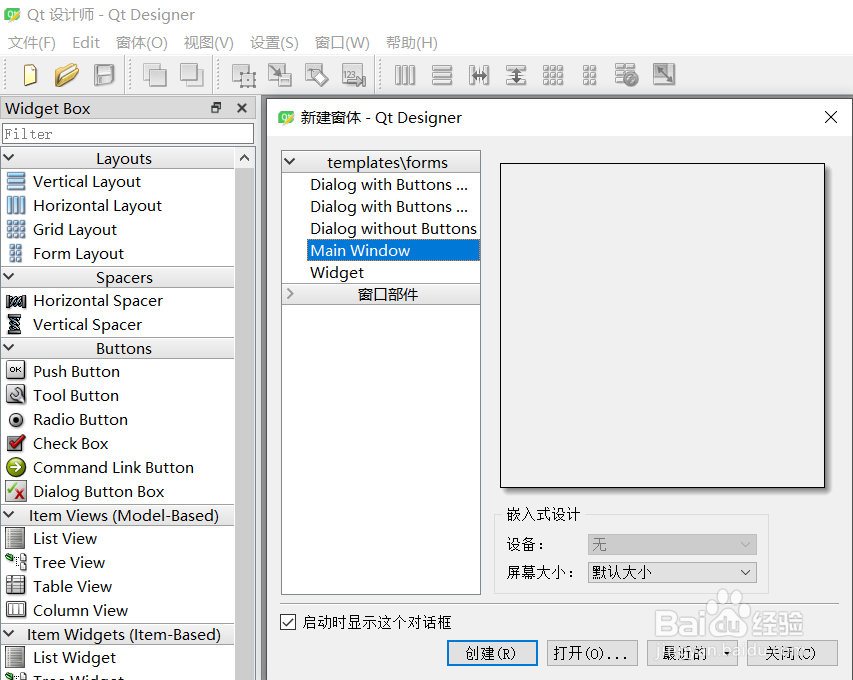
Task: Open the Edit menu
Action: (86, 42)
